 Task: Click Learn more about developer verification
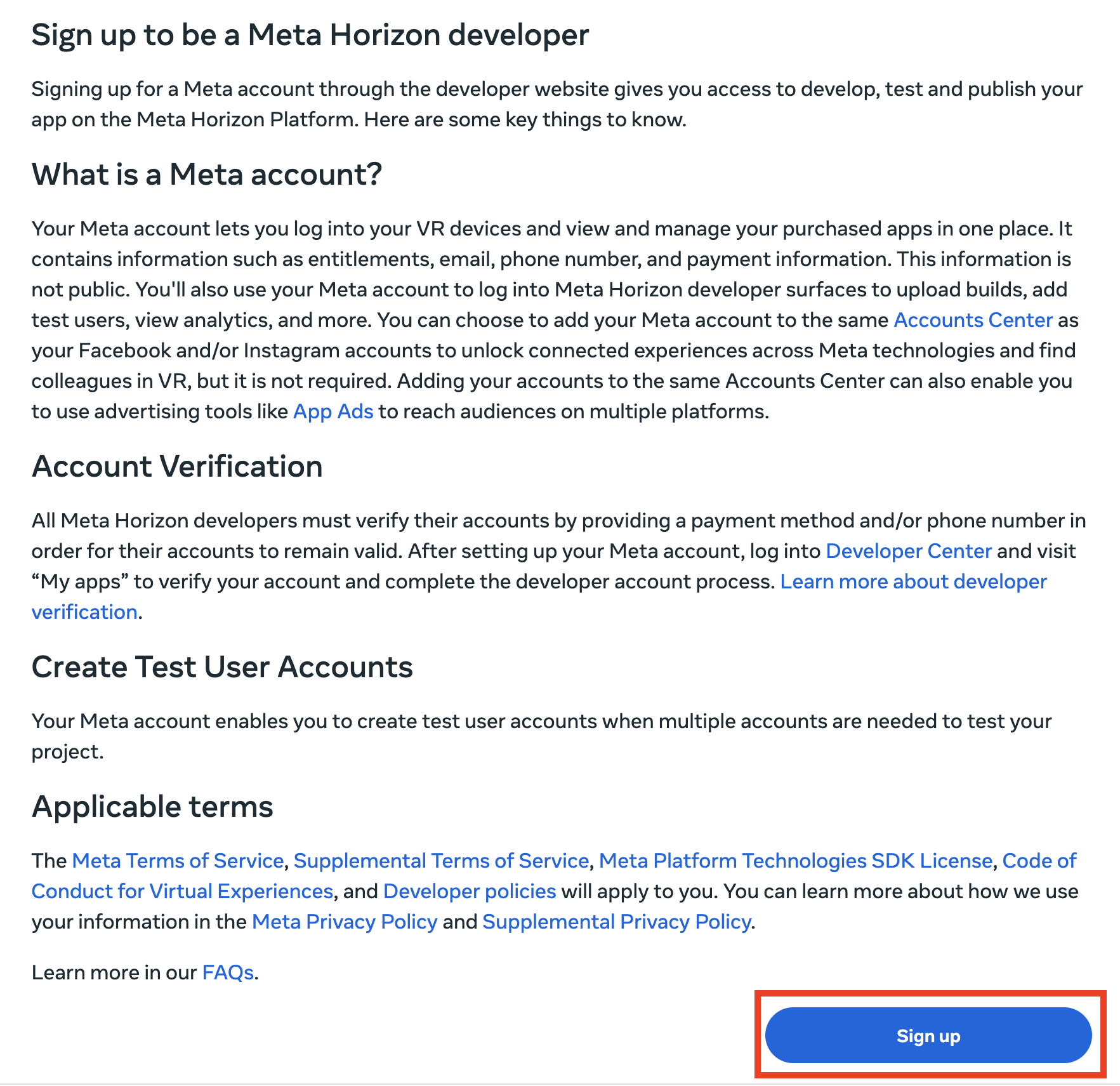coord(912,581)
